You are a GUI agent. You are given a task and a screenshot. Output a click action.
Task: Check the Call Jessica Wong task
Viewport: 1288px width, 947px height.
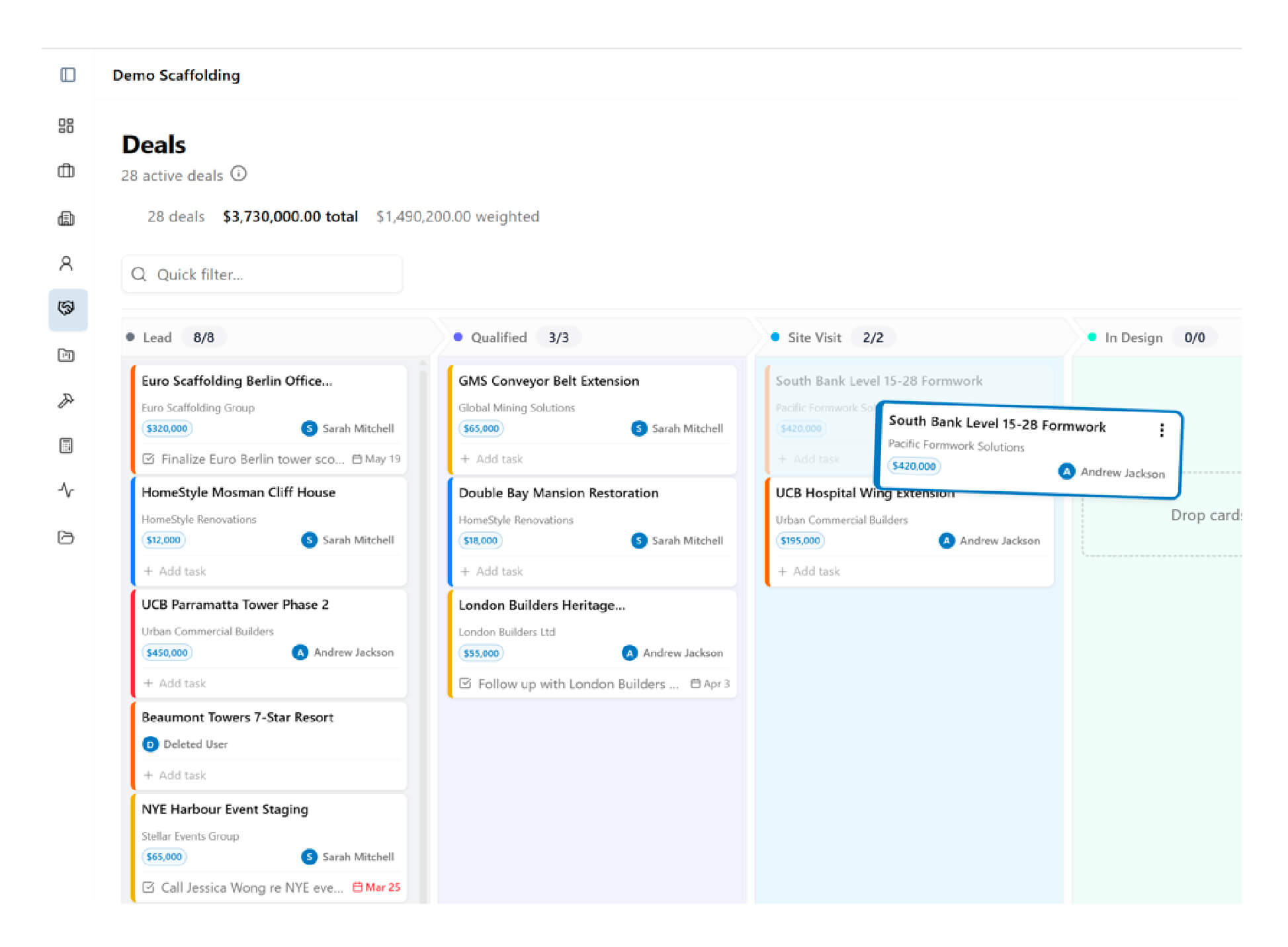149,887
